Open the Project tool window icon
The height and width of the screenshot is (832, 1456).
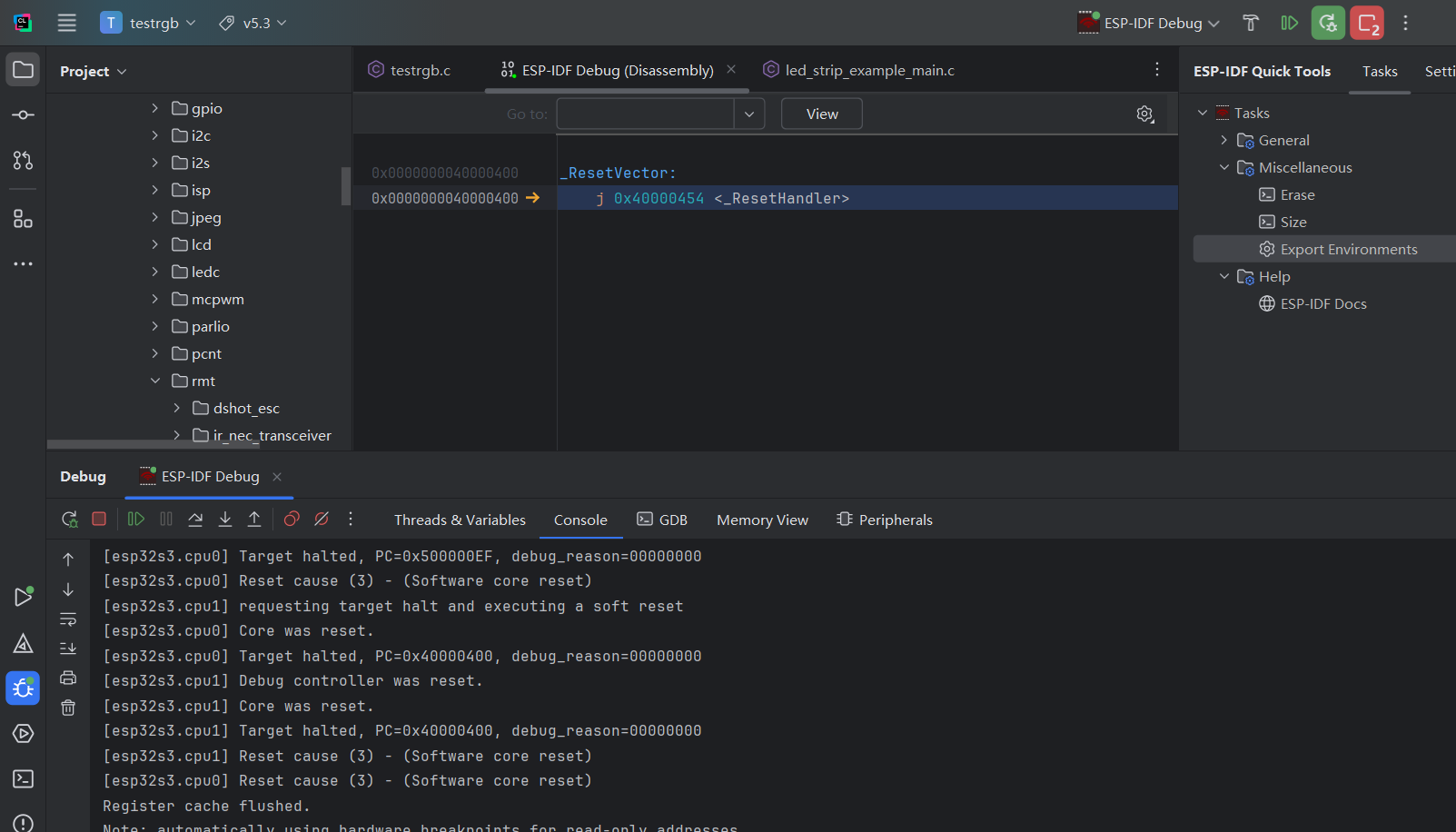(24, 70)
